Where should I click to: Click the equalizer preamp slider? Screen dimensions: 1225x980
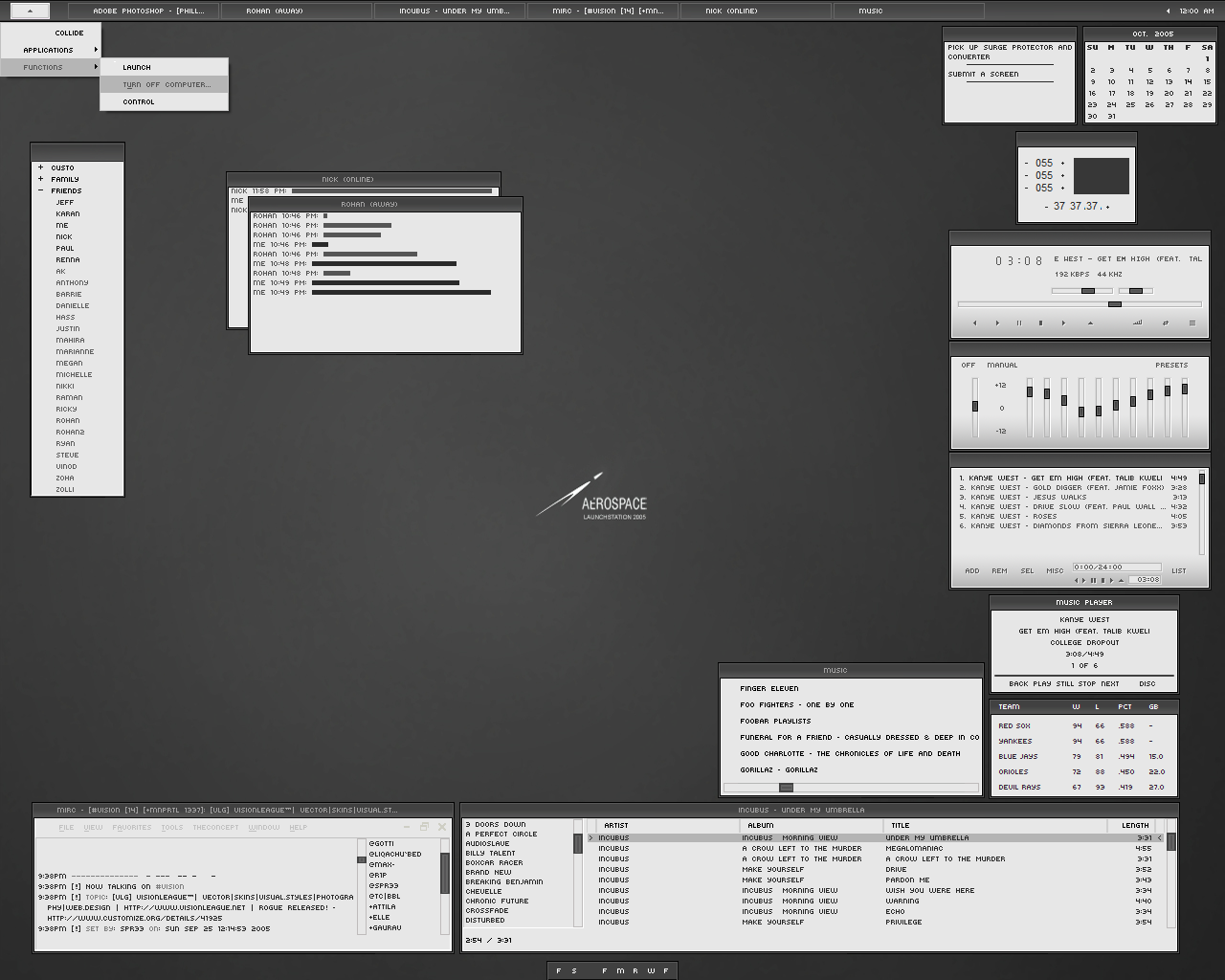[975, 407]
